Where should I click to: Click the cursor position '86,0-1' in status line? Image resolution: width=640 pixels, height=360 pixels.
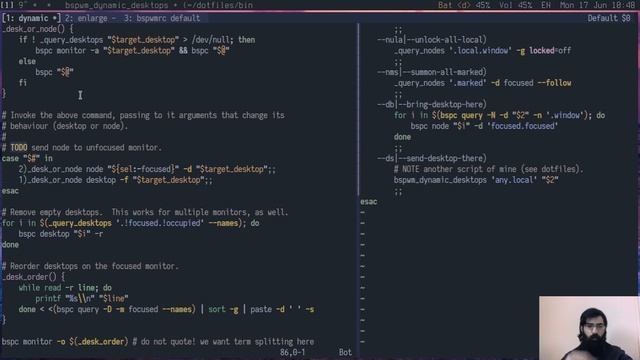click(292, 352)
